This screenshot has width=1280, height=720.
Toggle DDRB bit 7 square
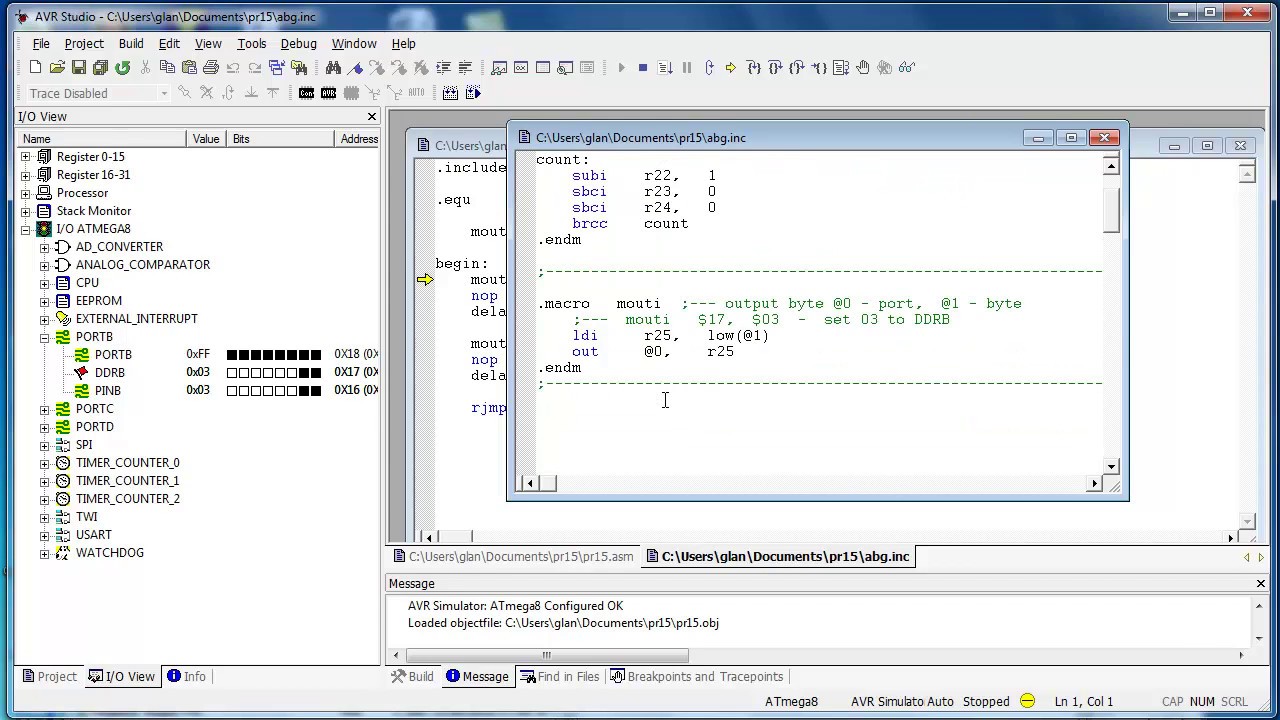pos(232,373)
